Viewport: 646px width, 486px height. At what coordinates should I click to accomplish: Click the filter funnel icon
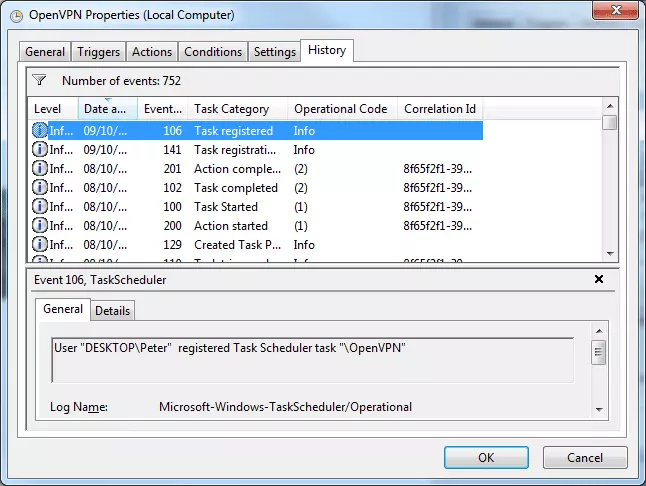(x=40, y=80)
